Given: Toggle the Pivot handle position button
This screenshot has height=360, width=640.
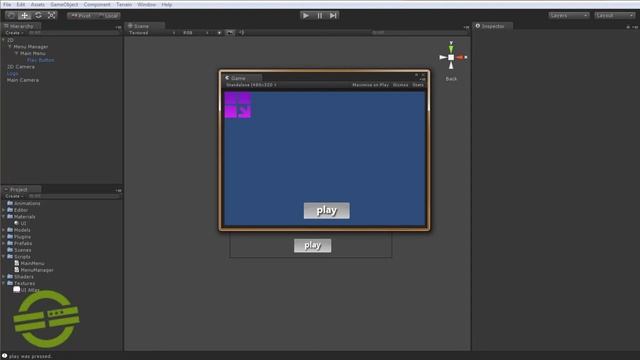Looking at the screenshot, I should point(81,16).
